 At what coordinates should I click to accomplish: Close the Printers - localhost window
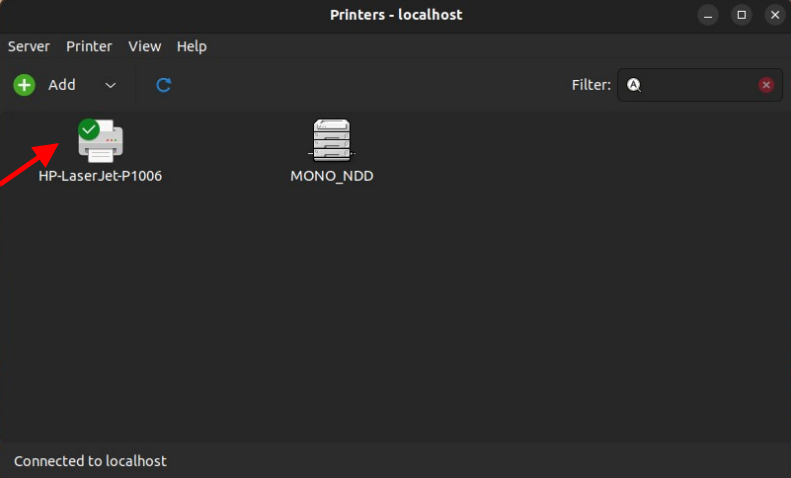[x=774, y=15]
